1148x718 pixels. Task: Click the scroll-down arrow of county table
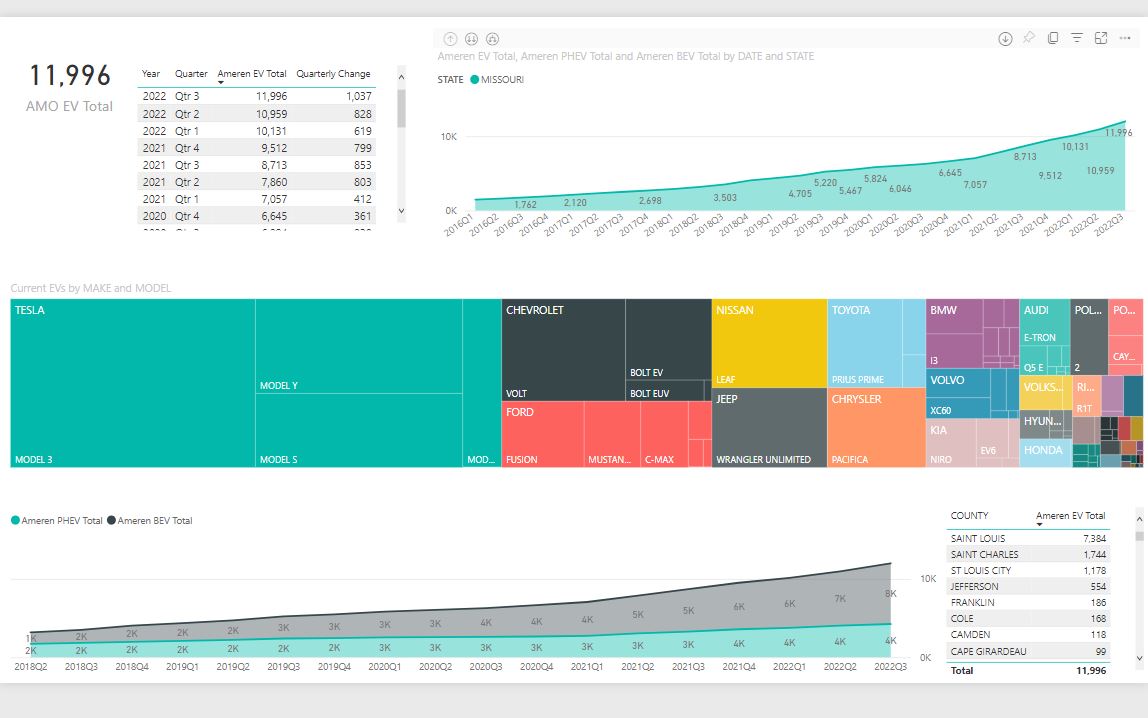(1139, 658)
